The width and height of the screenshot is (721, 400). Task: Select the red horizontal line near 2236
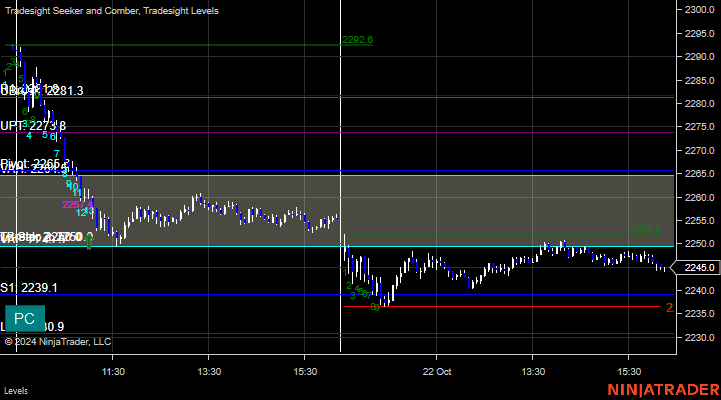tap(502, 307)
